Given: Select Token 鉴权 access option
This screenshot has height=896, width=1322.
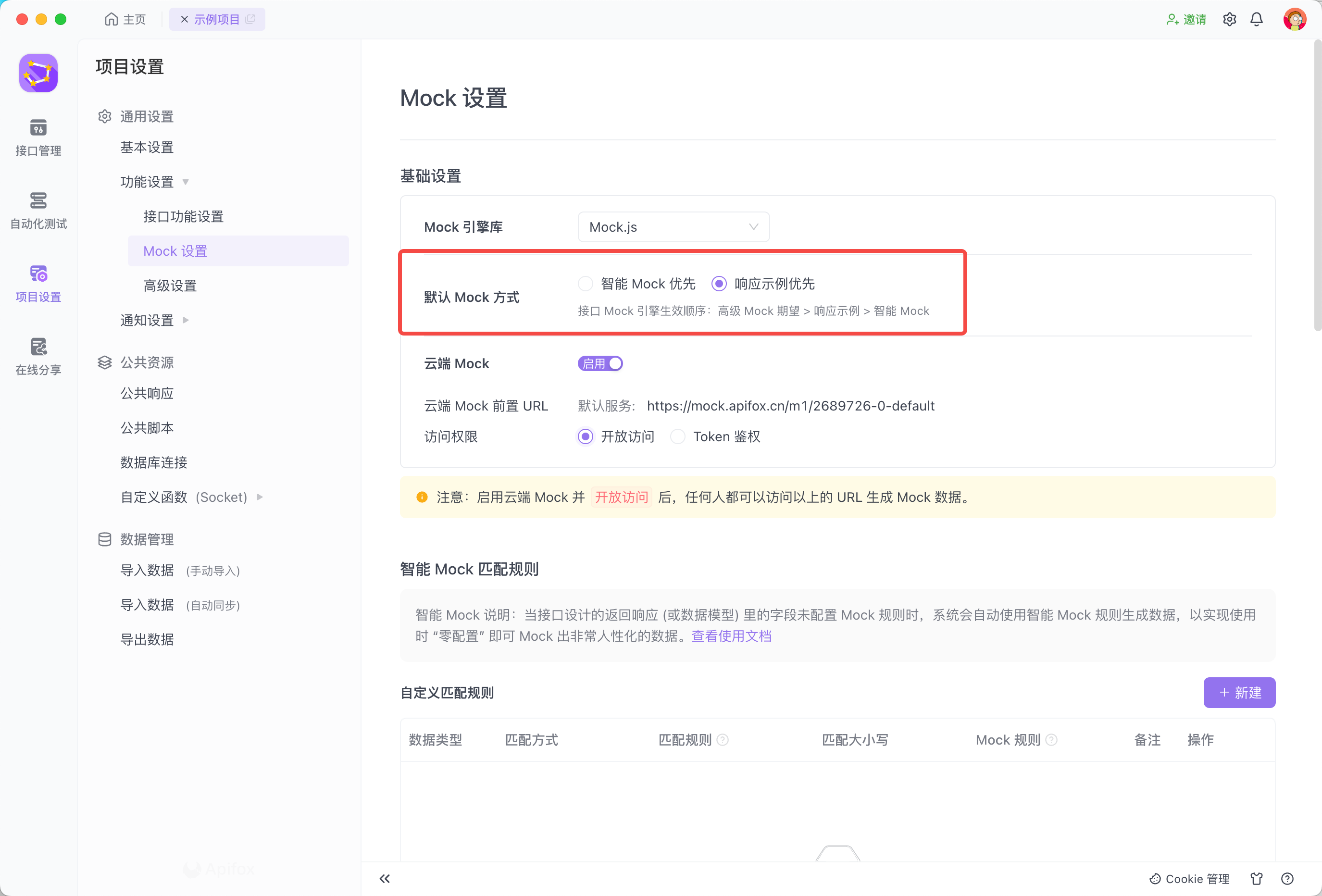Looking at the screenshot, I should pyautogui.click(x=677, y=436).
